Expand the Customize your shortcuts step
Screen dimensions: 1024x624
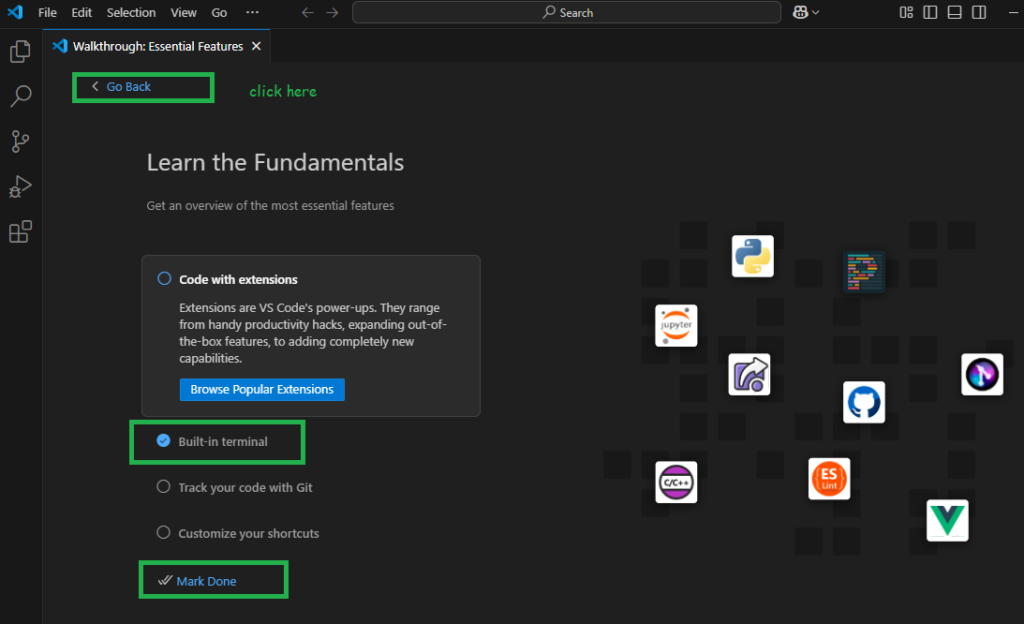[x=248, y=533]
